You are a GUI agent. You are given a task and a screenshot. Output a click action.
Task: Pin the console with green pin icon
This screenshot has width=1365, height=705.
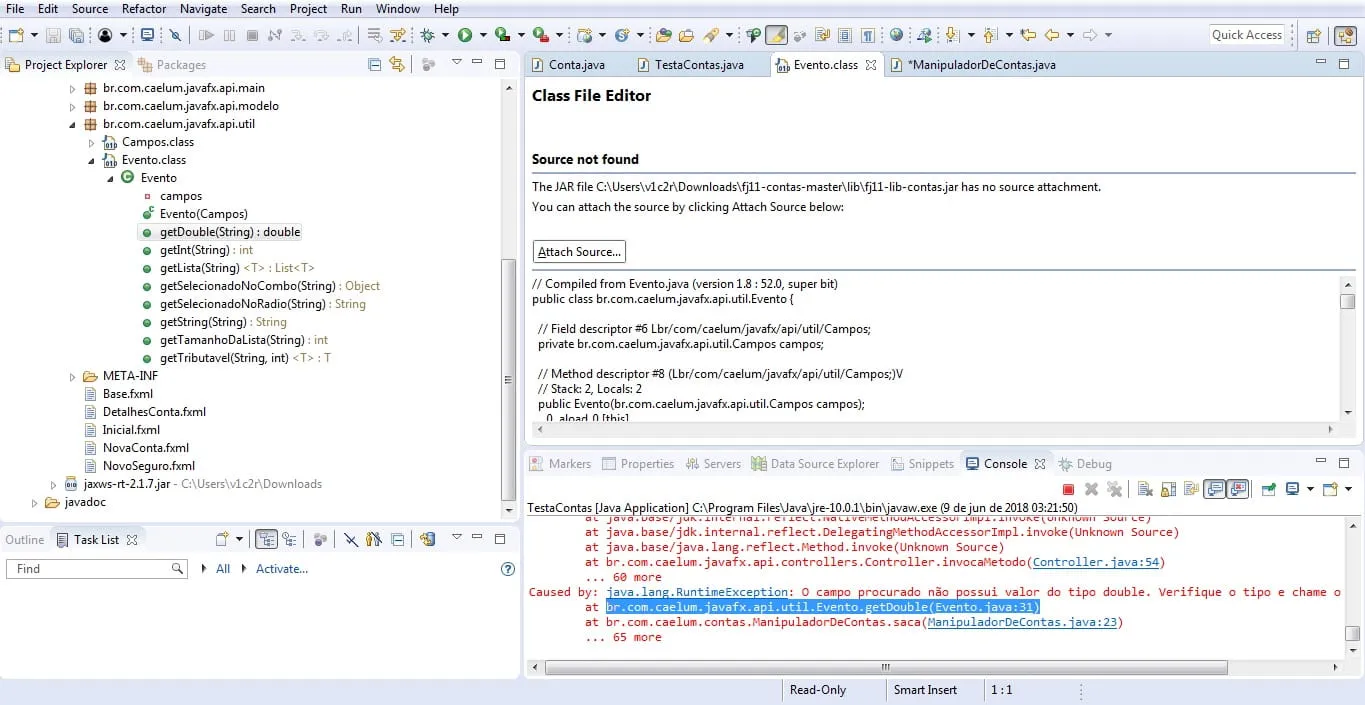coord(1268,489)
